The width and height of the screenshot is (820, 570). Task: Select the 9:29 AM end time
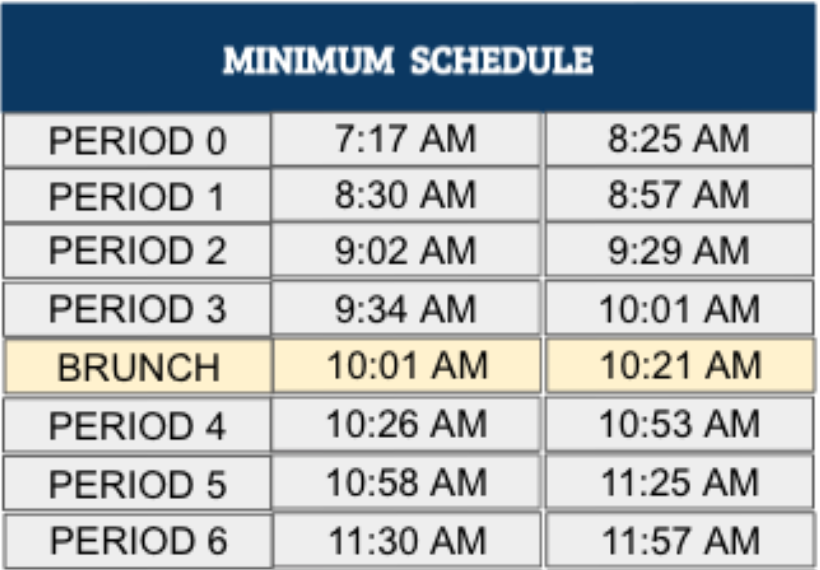[679, 250]
